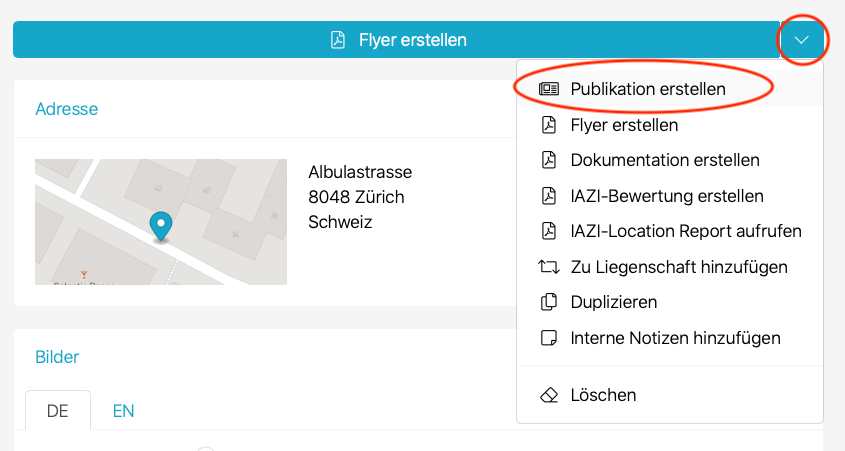Screen dimensions: 845x451
Task: Click the orange restaurant marker on the map
Action: tap(85, 274)
